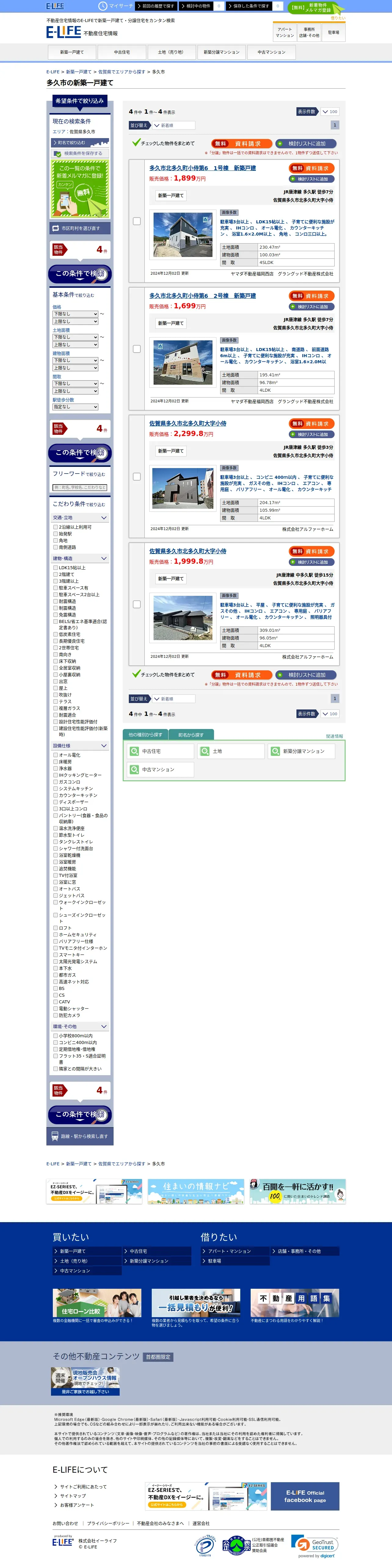This screenshot has height=1568, width=392.
Task: Enable オール電化 filter
Action: pyautogui.click(x=55, y=755)
